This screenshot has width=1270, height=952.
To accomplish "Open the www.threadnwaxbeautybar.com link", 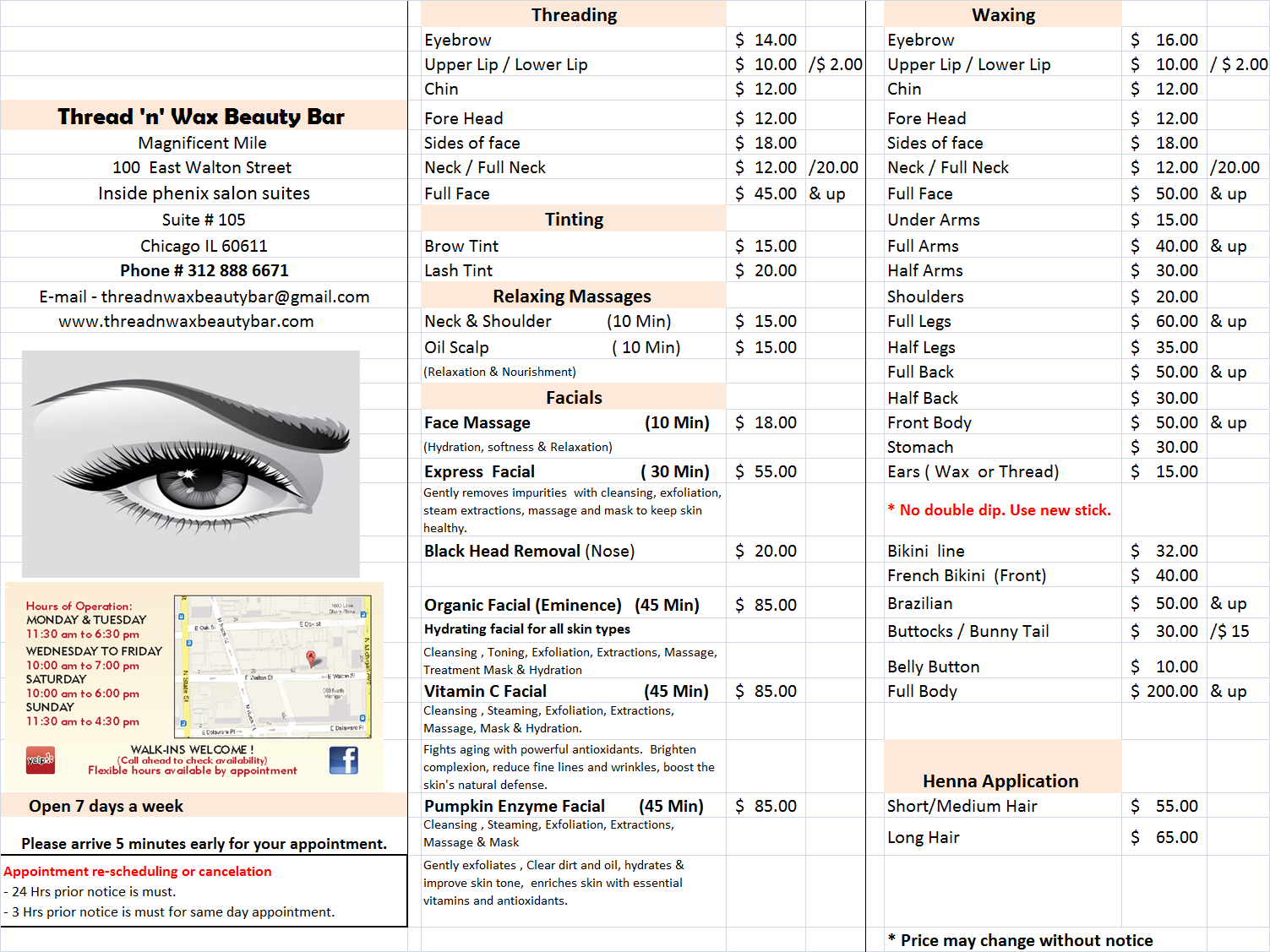I will click(186, 321).
